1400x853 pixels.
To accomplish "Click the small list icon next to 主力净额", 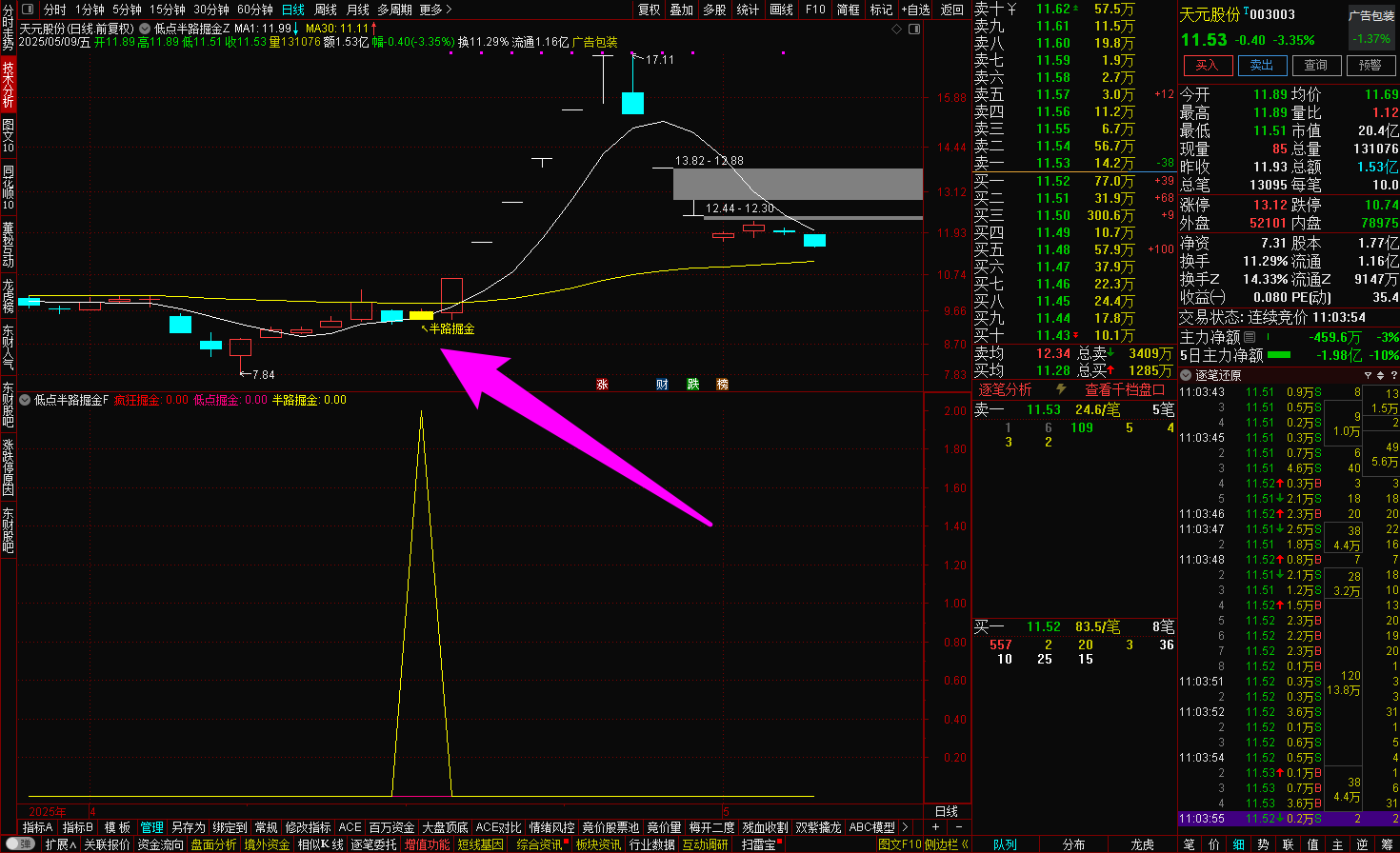I will coord(1250,337).
